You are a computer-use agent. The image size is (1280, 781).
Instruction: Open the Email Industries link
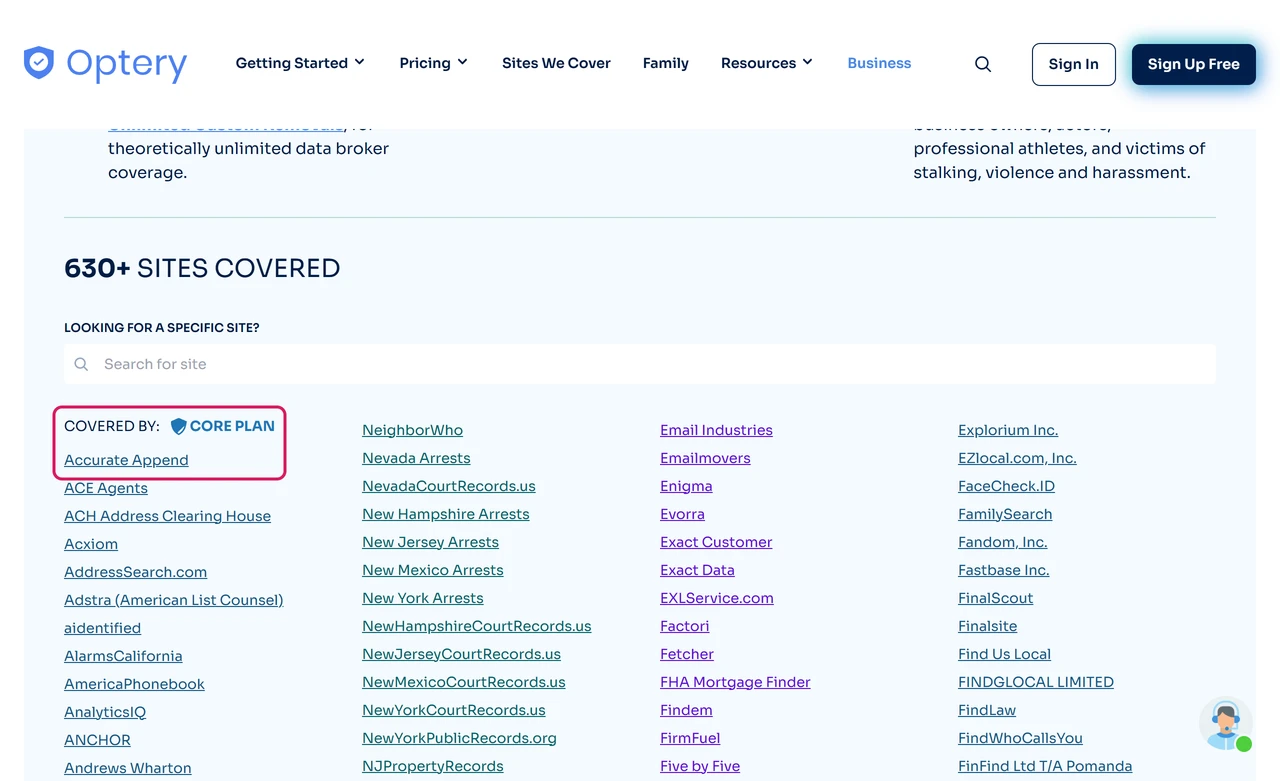coord(716,430)
